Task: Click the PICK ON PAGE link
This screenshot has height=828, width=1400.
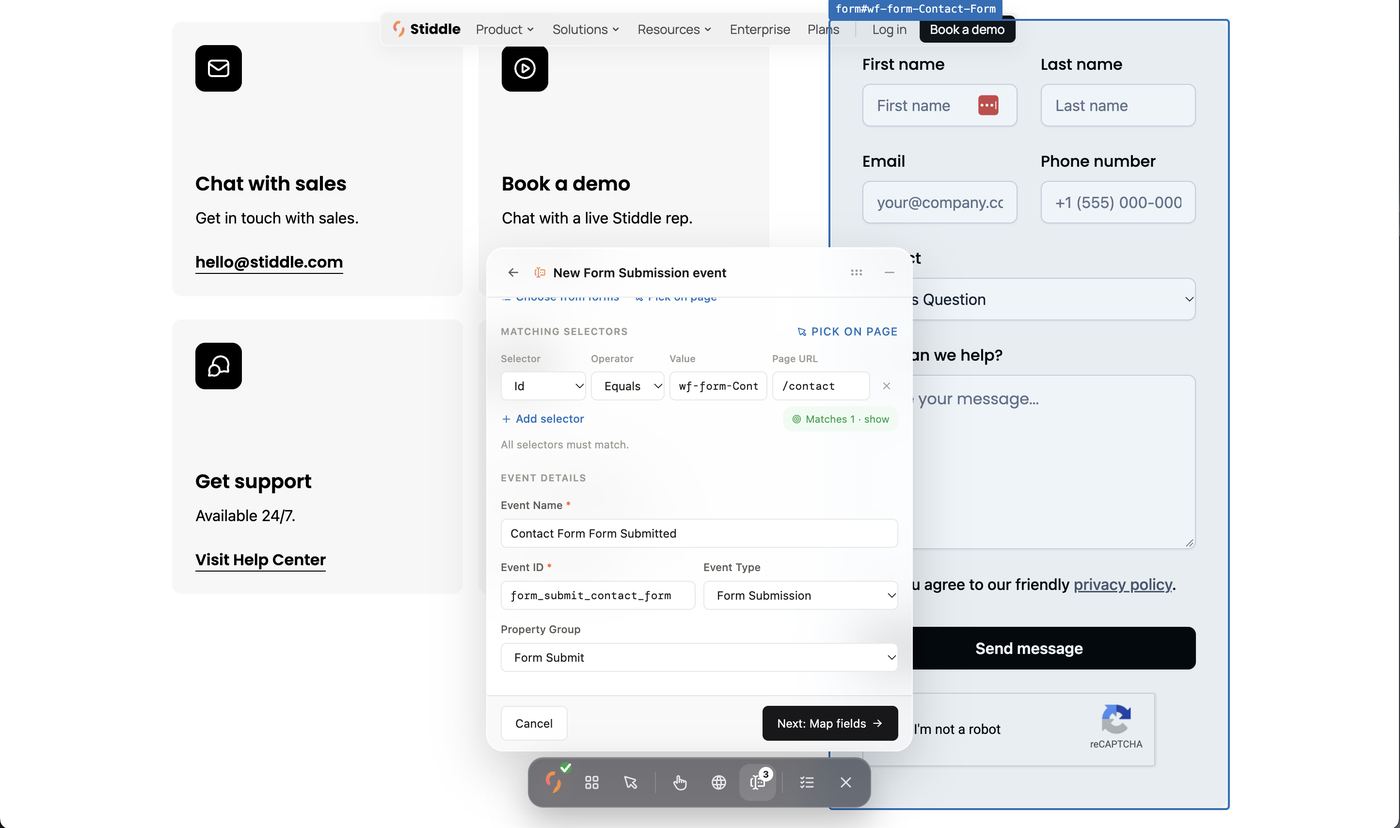Action: [848, 331]
